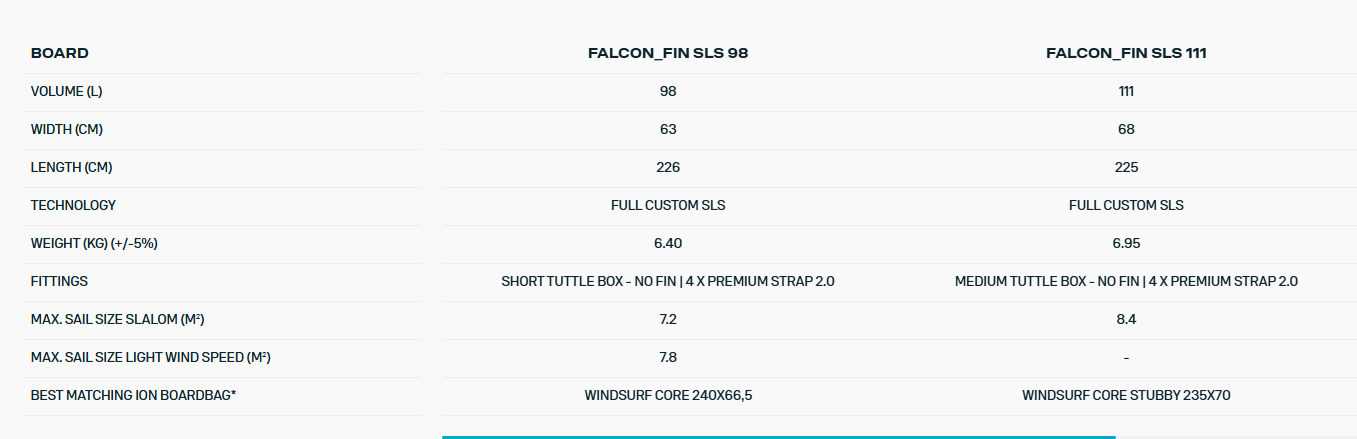Click the 6.40 weight value
1357x439 pixels.
(668, 244)
